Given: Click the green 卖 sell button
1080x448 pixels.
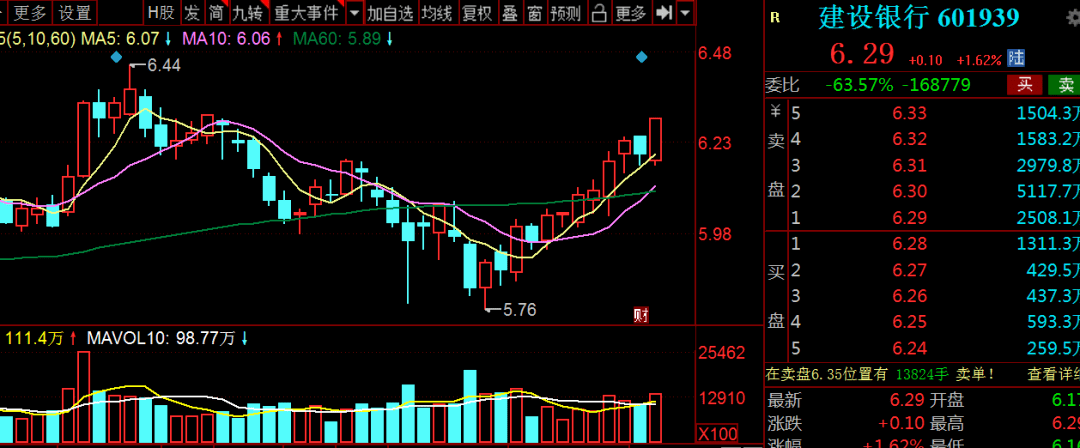Looking at the screenshot, I should [1064, 85].
